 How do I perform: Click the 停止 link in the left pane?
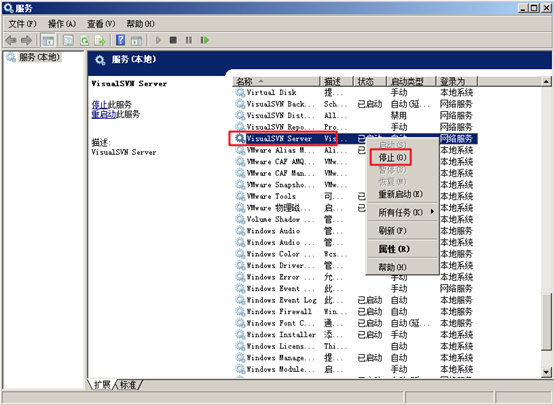pos(99,105)
